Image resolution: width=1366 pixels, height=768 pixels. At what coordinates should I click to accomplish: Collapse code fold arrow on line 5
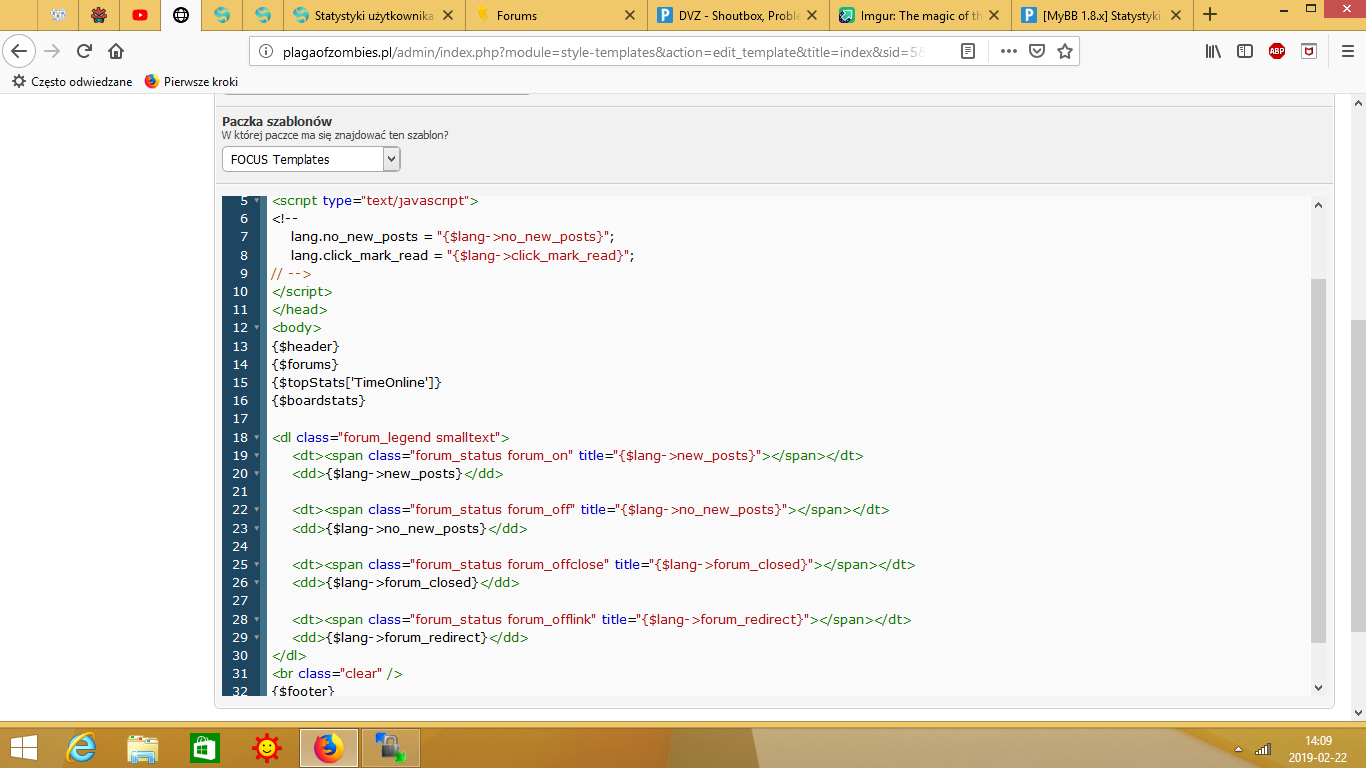(x=256, y=201)
